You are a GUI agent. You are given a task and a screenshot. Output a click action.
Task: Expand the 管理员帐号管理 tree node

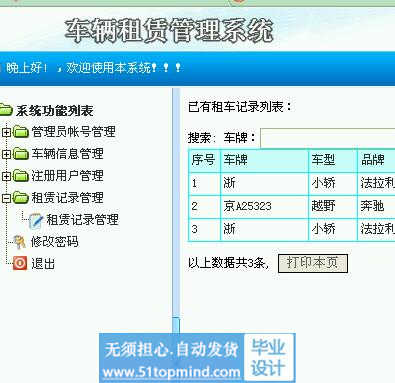[6, 133]
